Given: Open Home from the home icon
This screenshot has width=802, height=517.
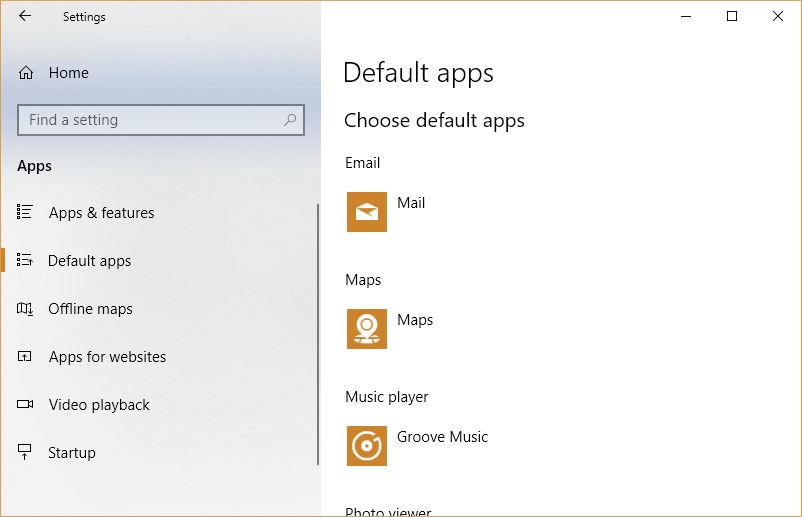Looking at the screenshot, I should tap(26, 73).
